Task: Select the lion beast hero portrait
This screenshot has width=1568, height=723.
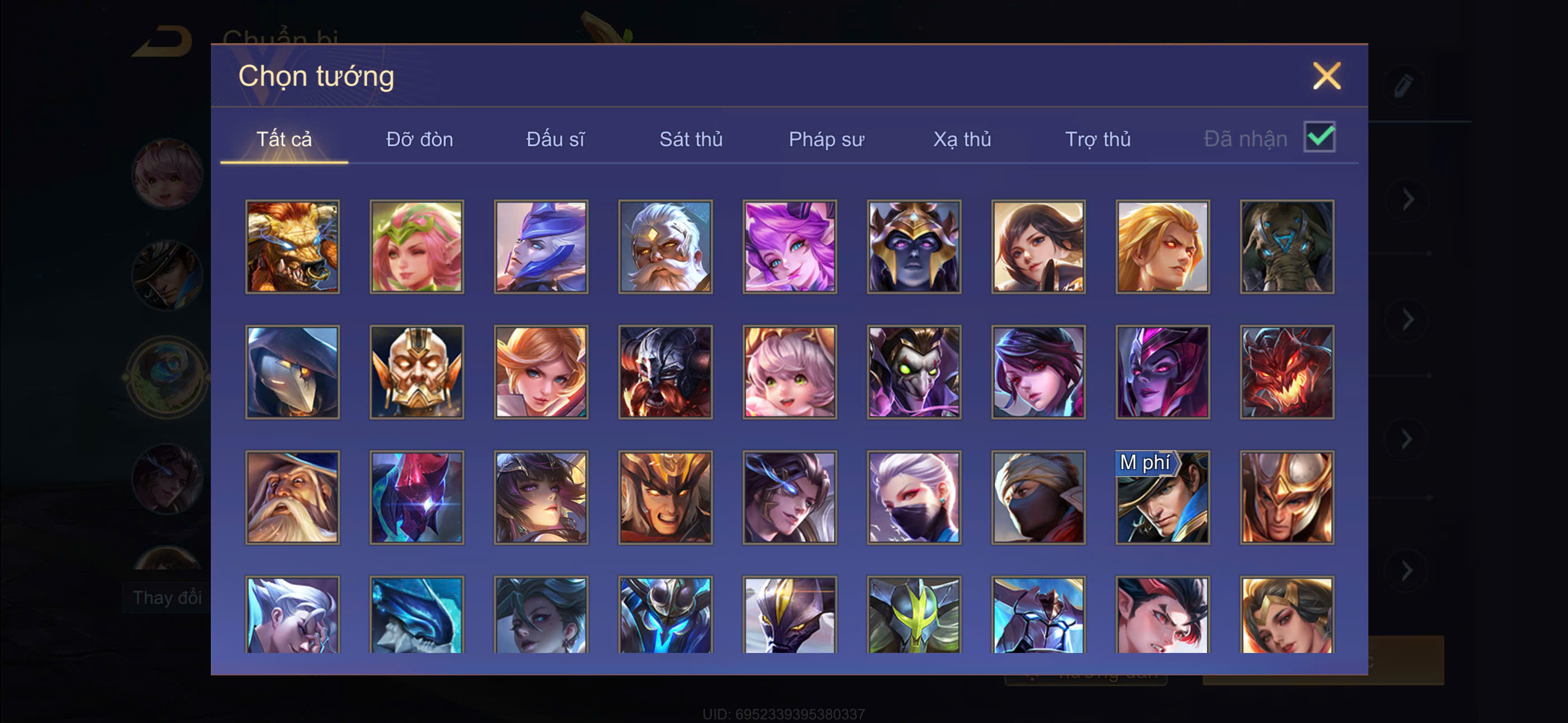Action: pos(292,247)
